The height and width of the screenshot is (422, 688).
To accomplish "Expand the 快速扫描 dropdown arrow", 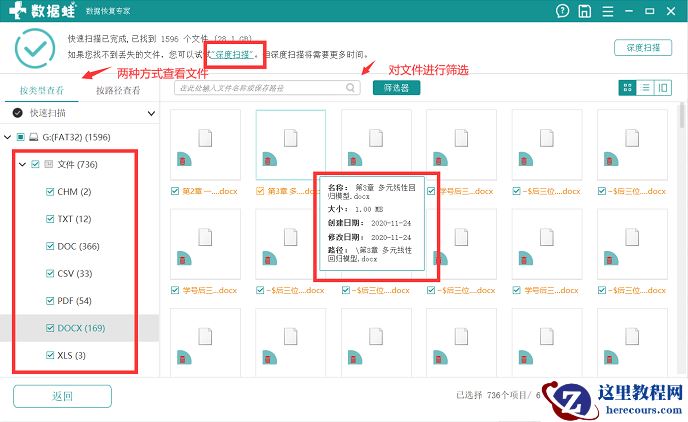I will coord(151,113).
